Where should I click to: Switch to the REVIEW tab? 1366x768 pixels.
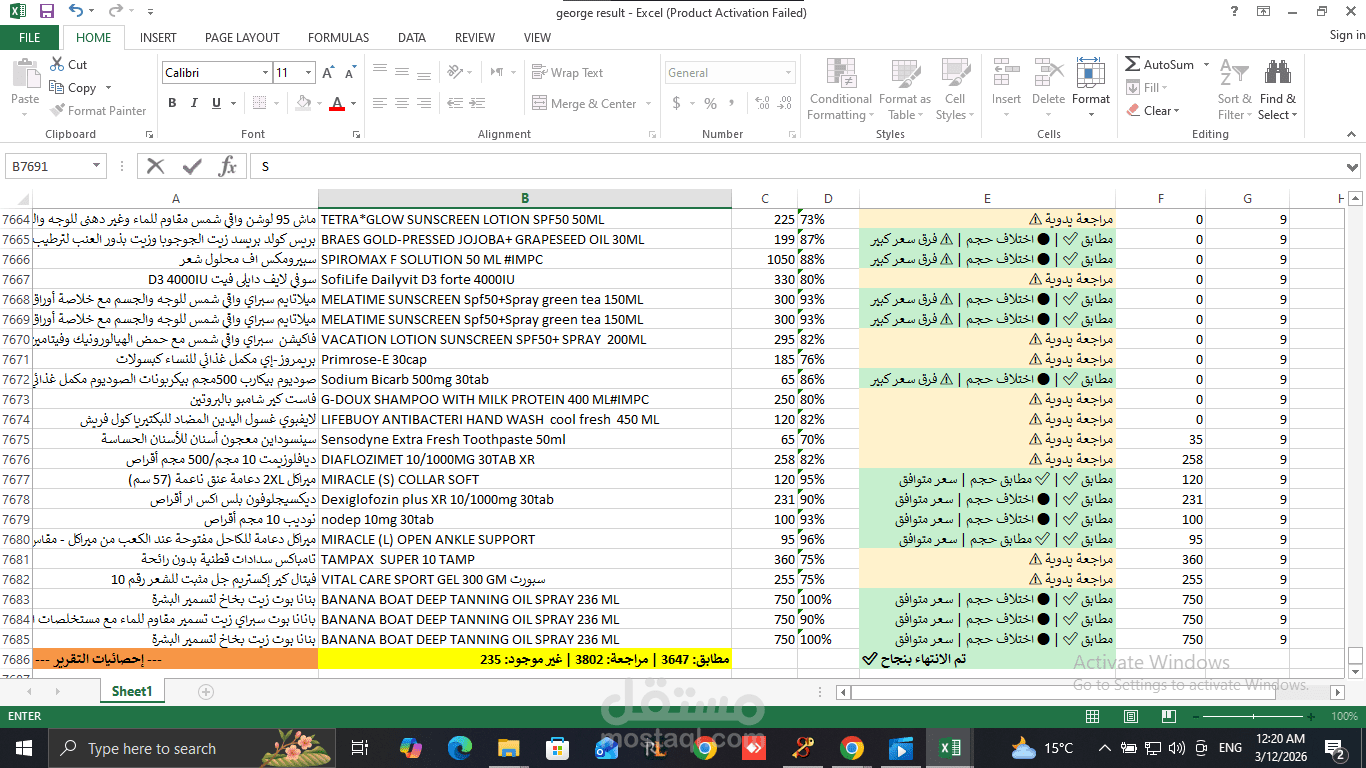tap(474, 37)
